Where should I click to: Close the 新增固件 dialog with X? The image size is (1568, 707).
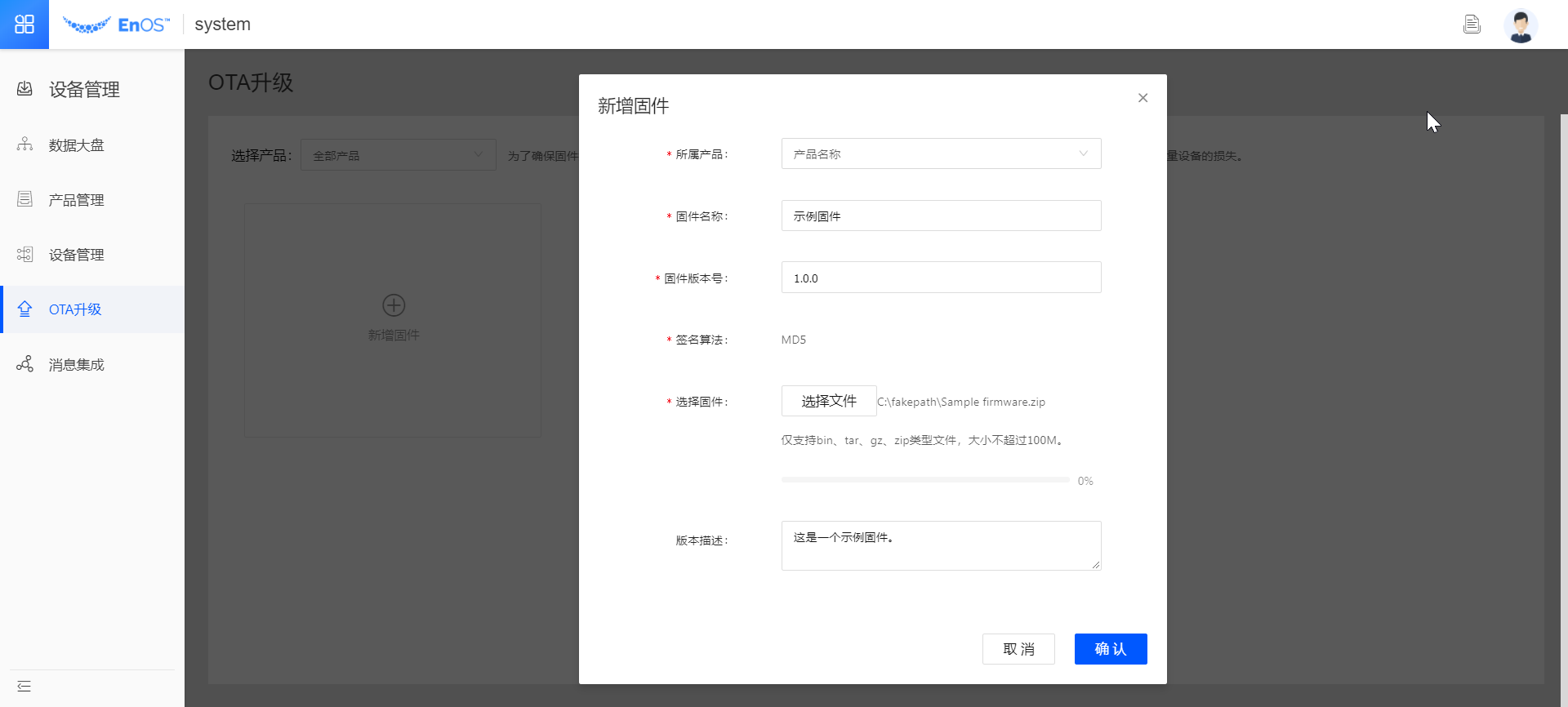pos(1143,98)
